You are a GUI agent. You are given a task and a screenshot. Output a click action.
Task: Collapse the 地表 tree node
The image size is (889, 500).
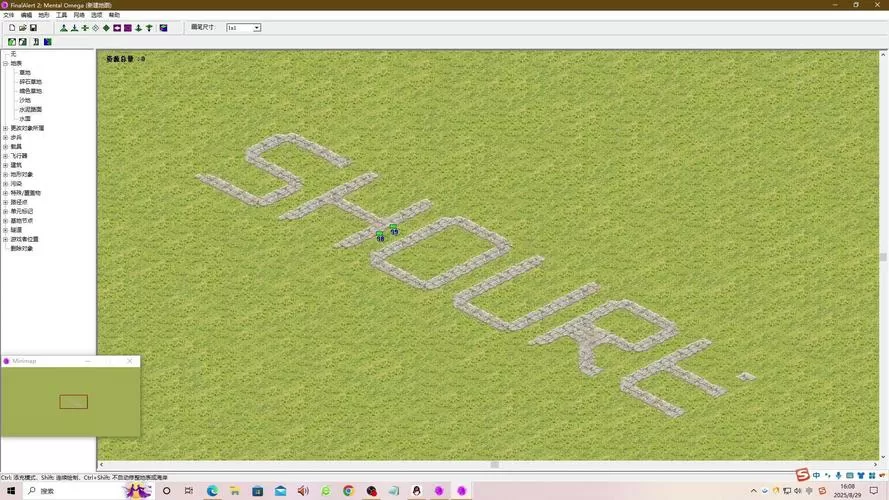click(6, 63)
